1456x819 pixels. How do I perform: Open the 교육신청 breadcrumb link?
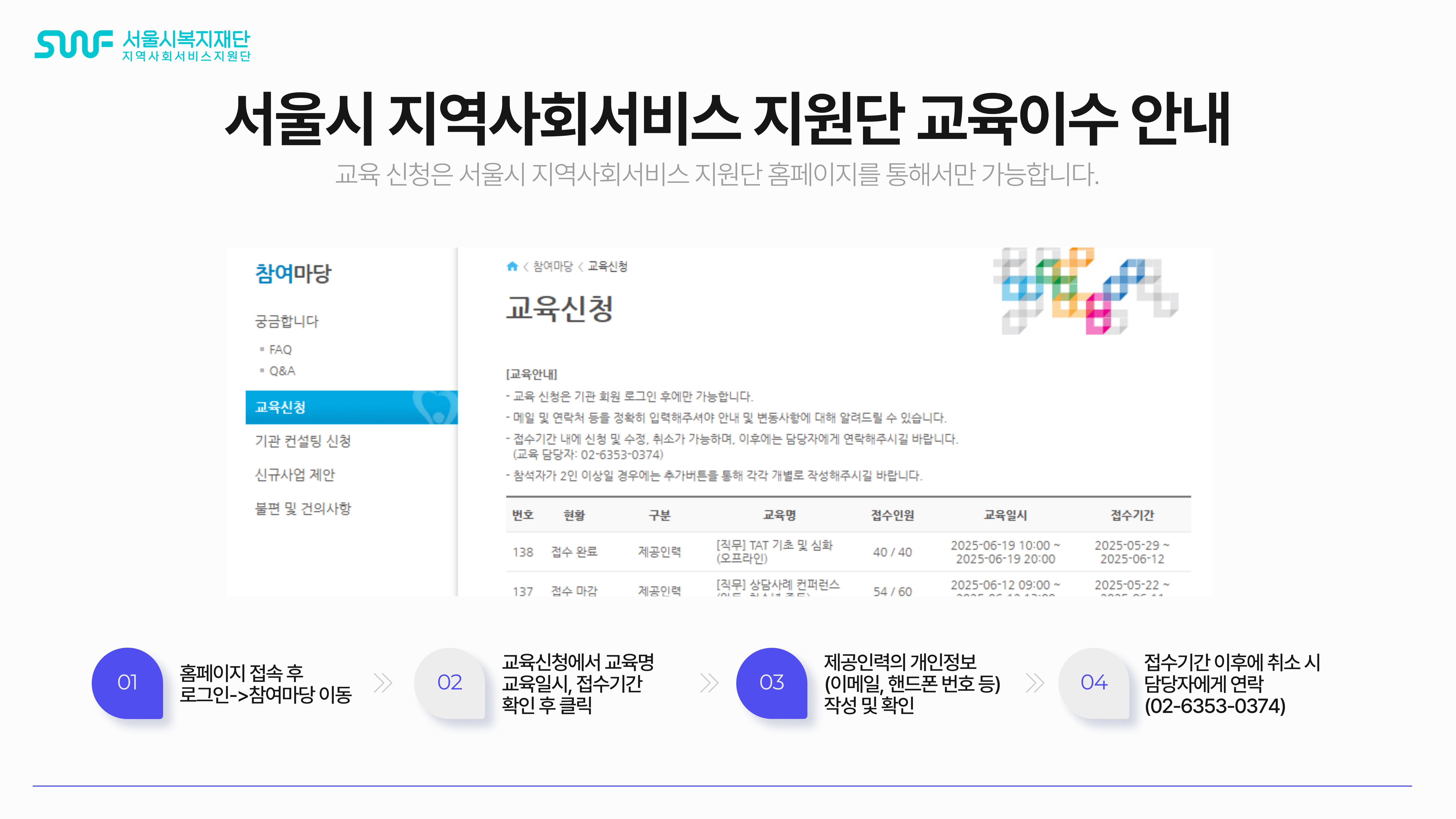[608, 266]
